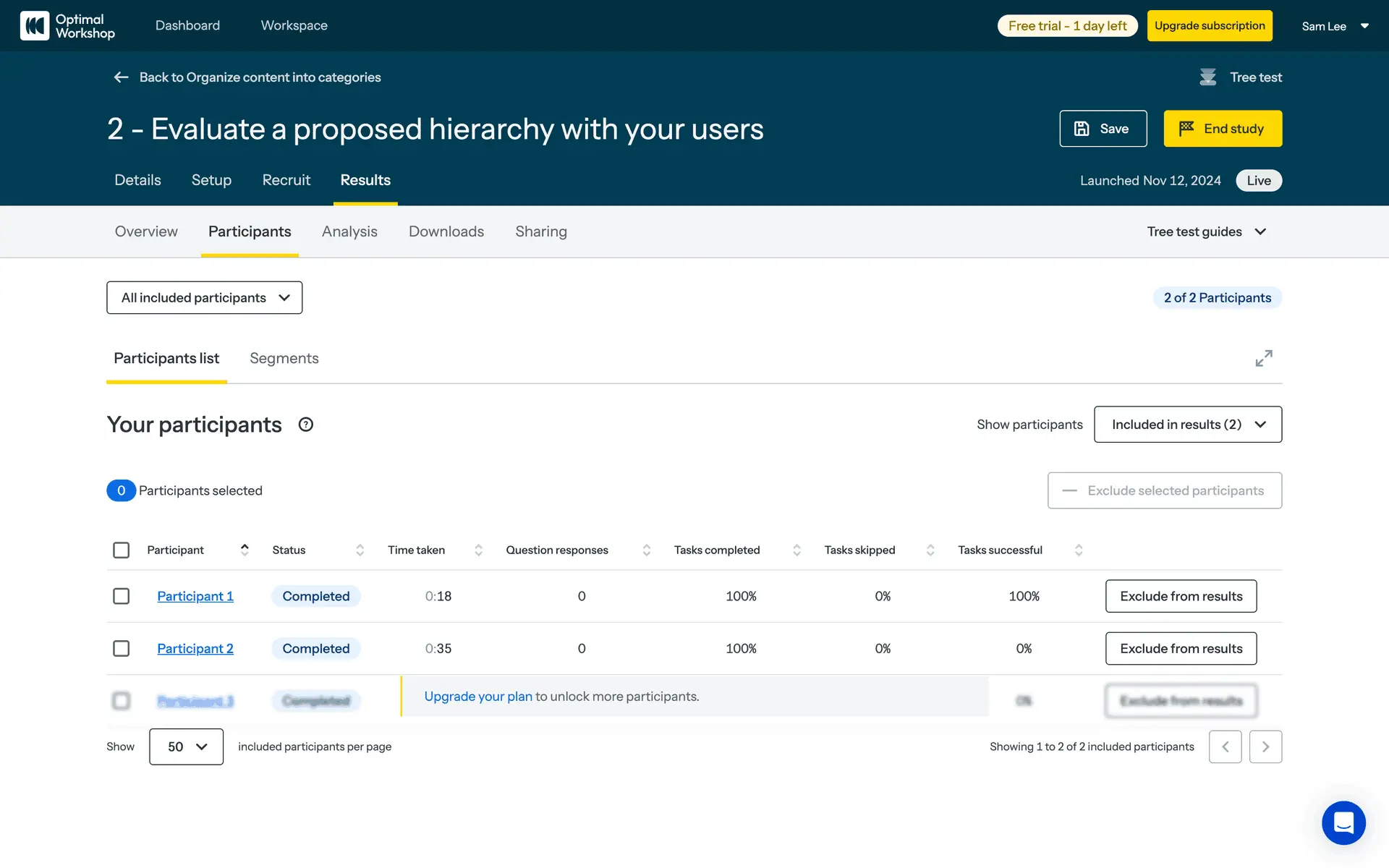The height and width of the screenshot is (868, 1389).
Task: Sort by Tasks successful column arrows
Action: [1078, 550]
